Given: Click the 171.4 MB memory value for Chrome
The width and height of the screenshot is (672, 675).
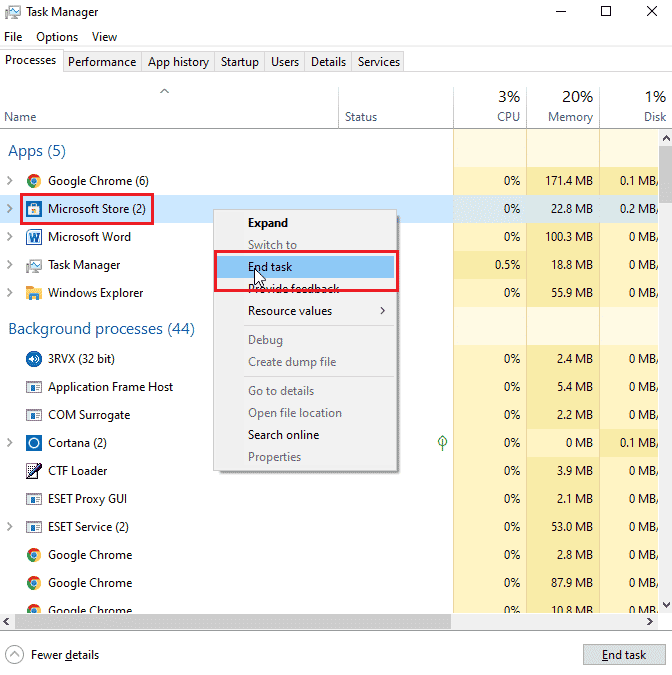Looking at the screenshot, I should coord(569,181).
